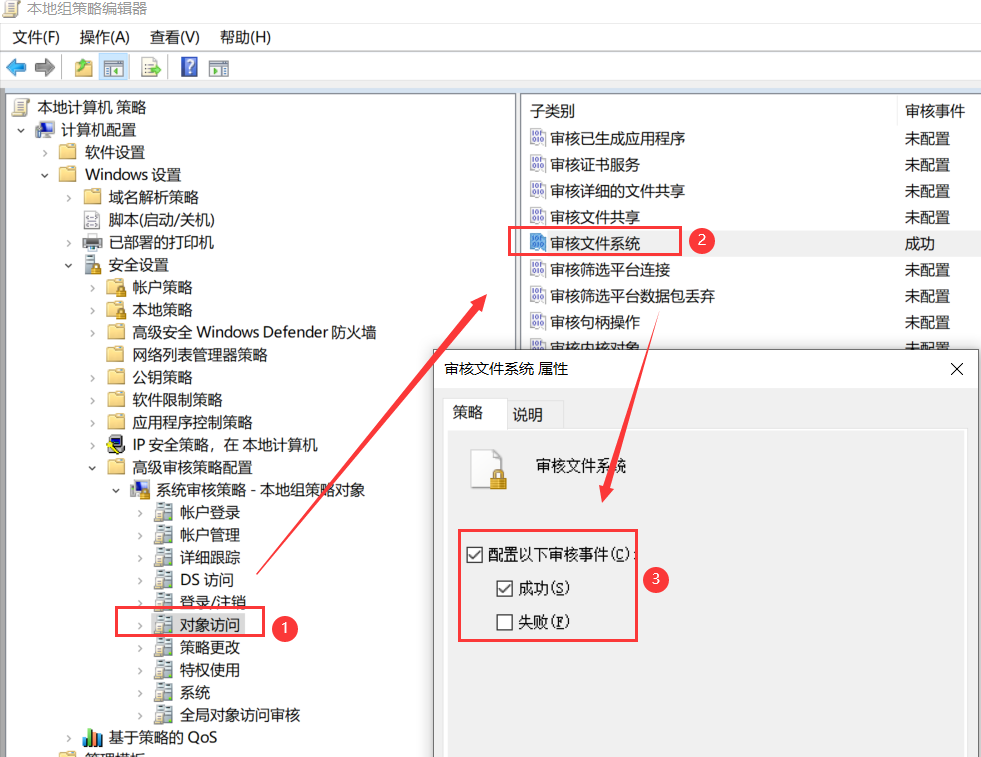Click the 成功 value for 审核文件系统
981x757 pixels.
(920, 243)
